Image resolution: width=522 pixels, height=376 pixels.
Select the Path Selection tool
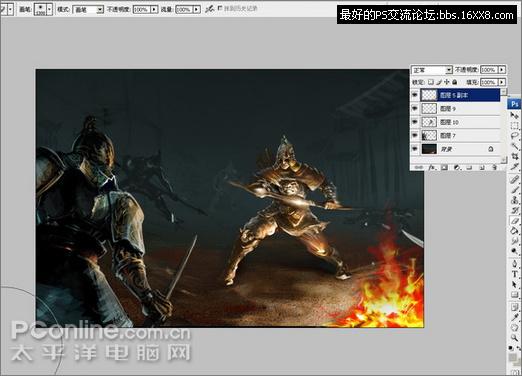[x=514, y=284]
